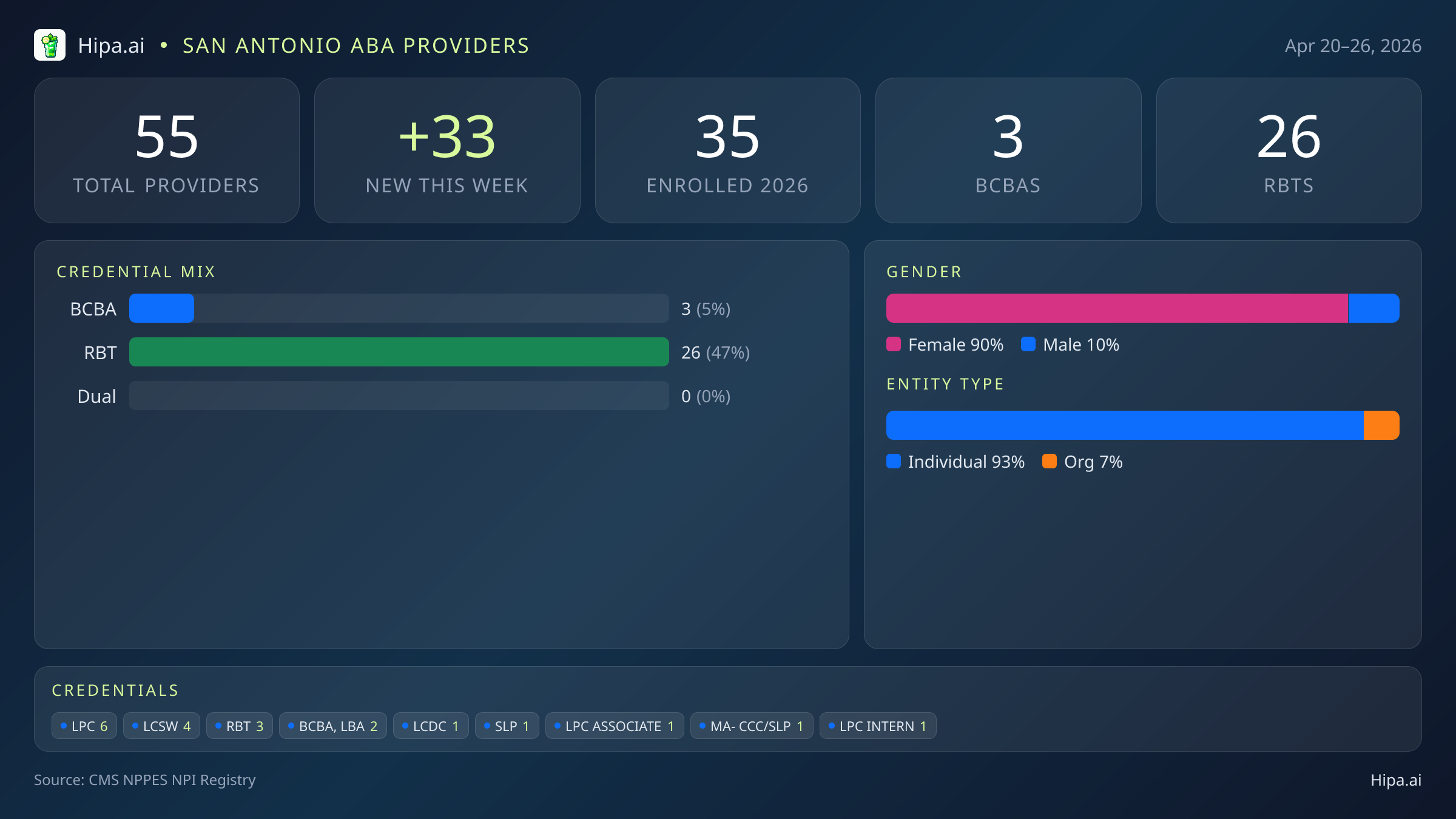
Task: Click the green RBT progress bar
Action: click(399, 352)
